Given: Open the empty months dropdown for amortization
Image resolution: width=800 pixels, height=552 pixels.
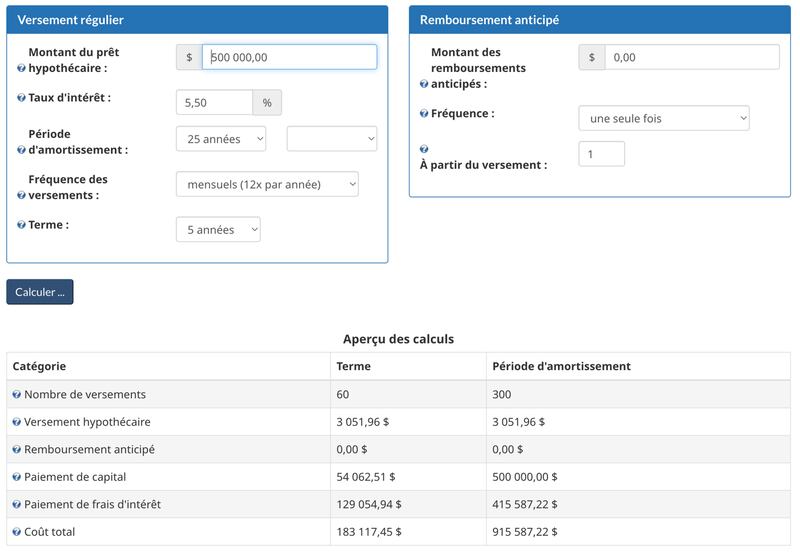Looking at the screenshot, I should [x=332, y=139].
